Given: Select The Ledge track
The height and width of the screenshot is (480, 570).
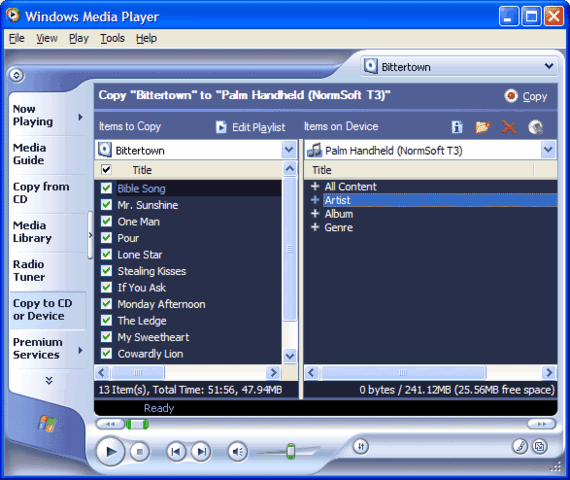Looking at the screenshot, I should 142,321.
